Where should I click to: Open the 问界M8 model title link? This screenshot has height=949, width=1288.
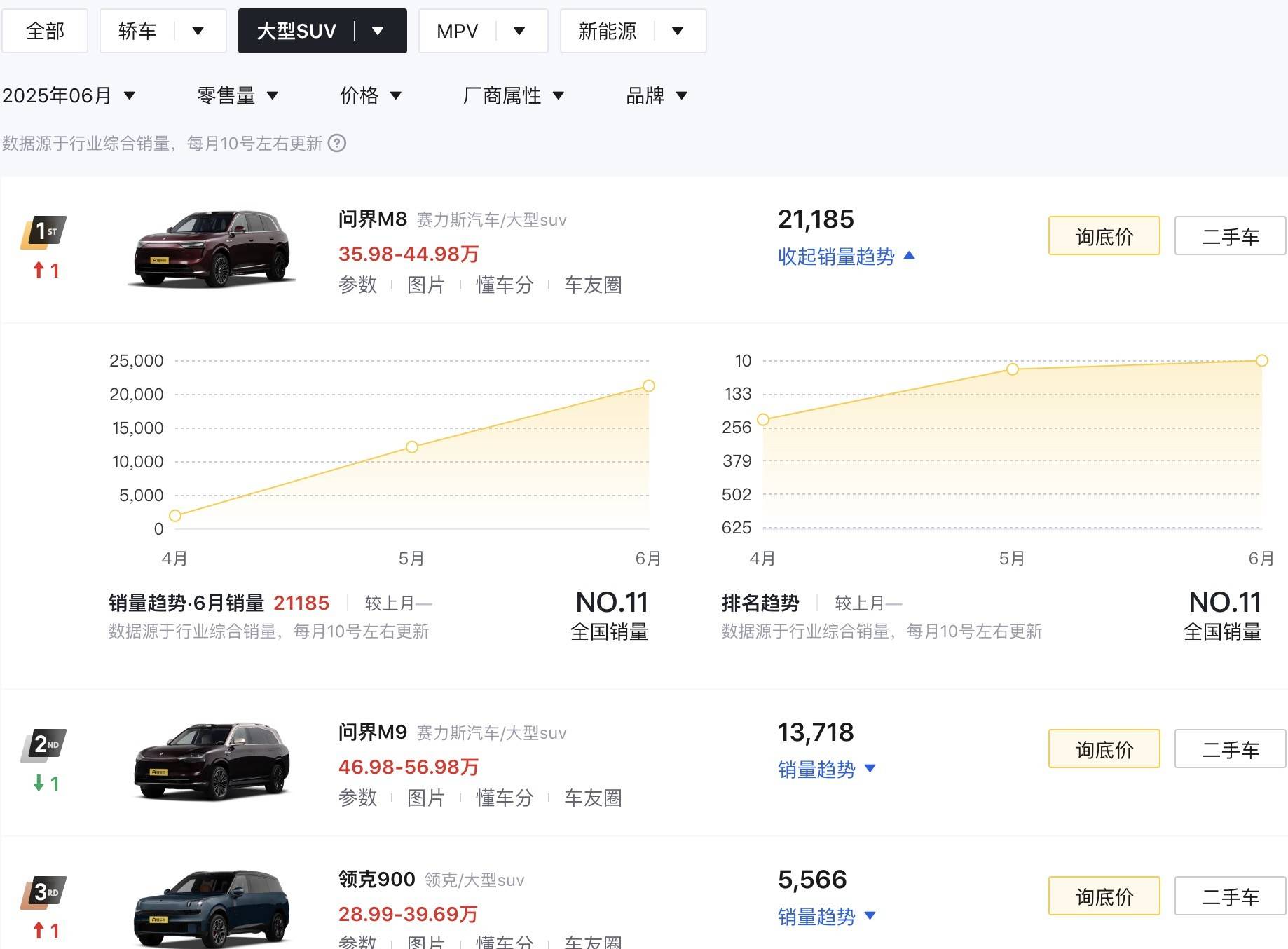(372, 219)
